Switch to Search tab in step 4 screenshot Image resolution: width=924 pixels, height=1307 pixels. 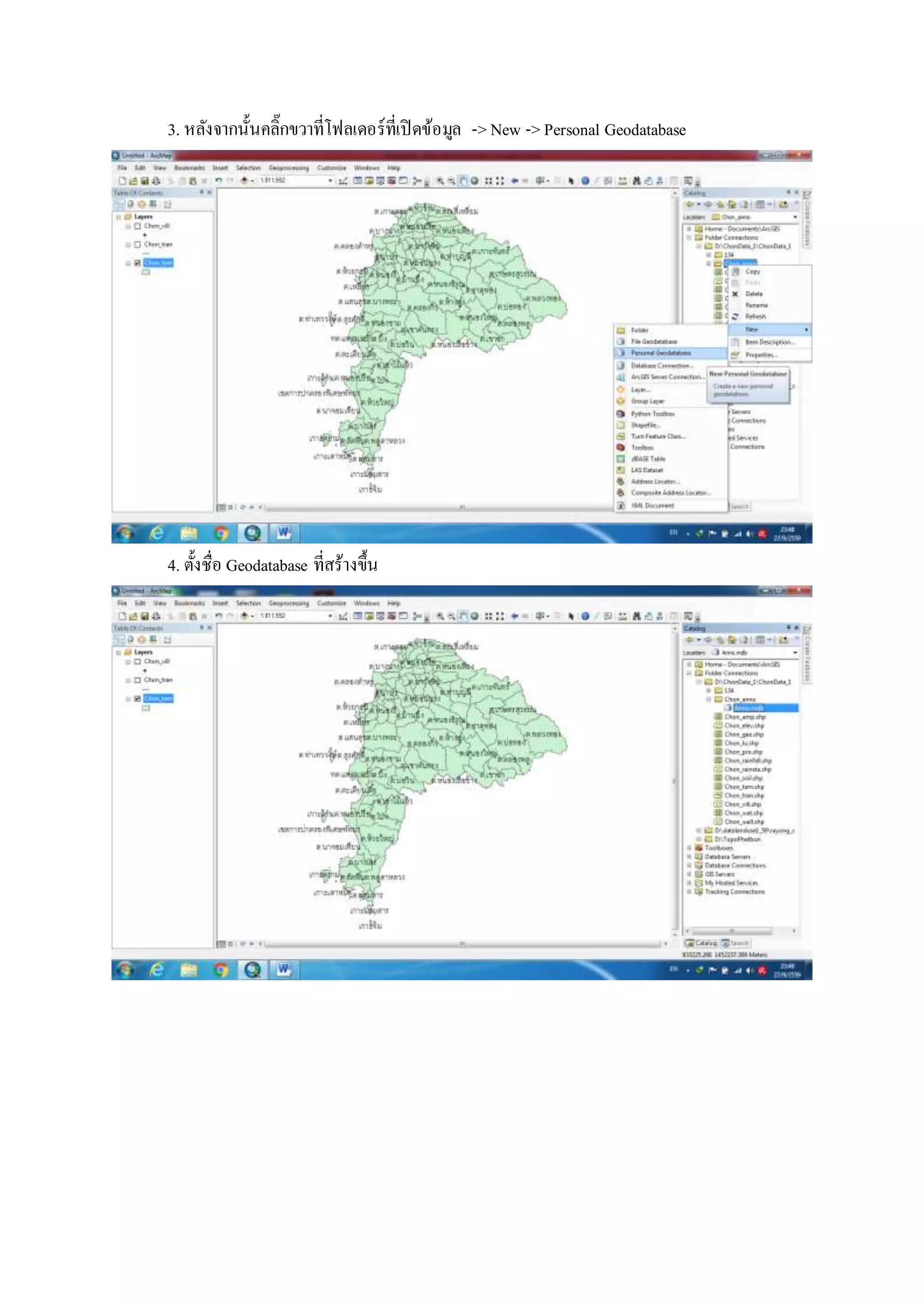[736, 943]
